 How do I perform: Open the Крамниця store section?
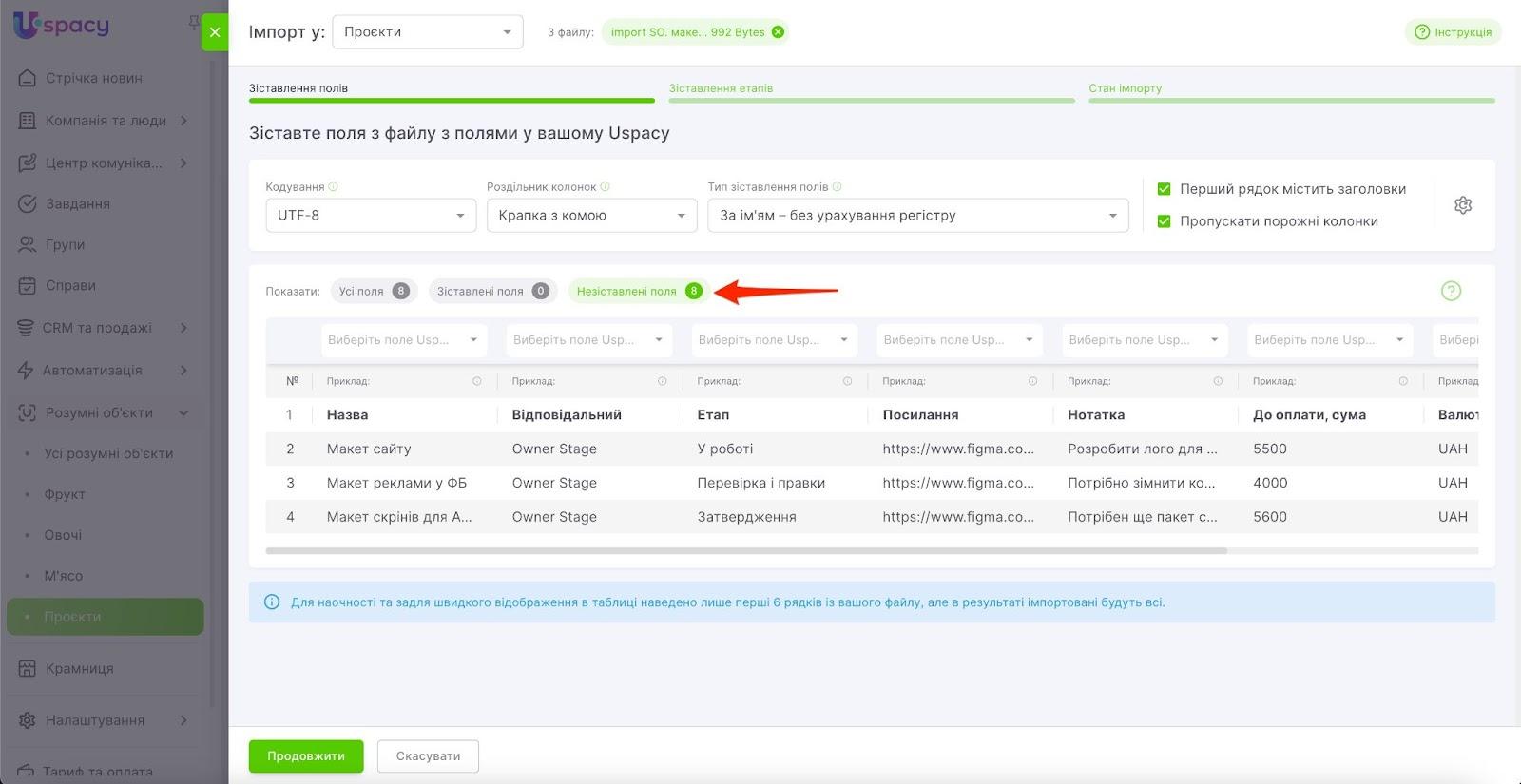pyautogui.click(x=79, y=668)
